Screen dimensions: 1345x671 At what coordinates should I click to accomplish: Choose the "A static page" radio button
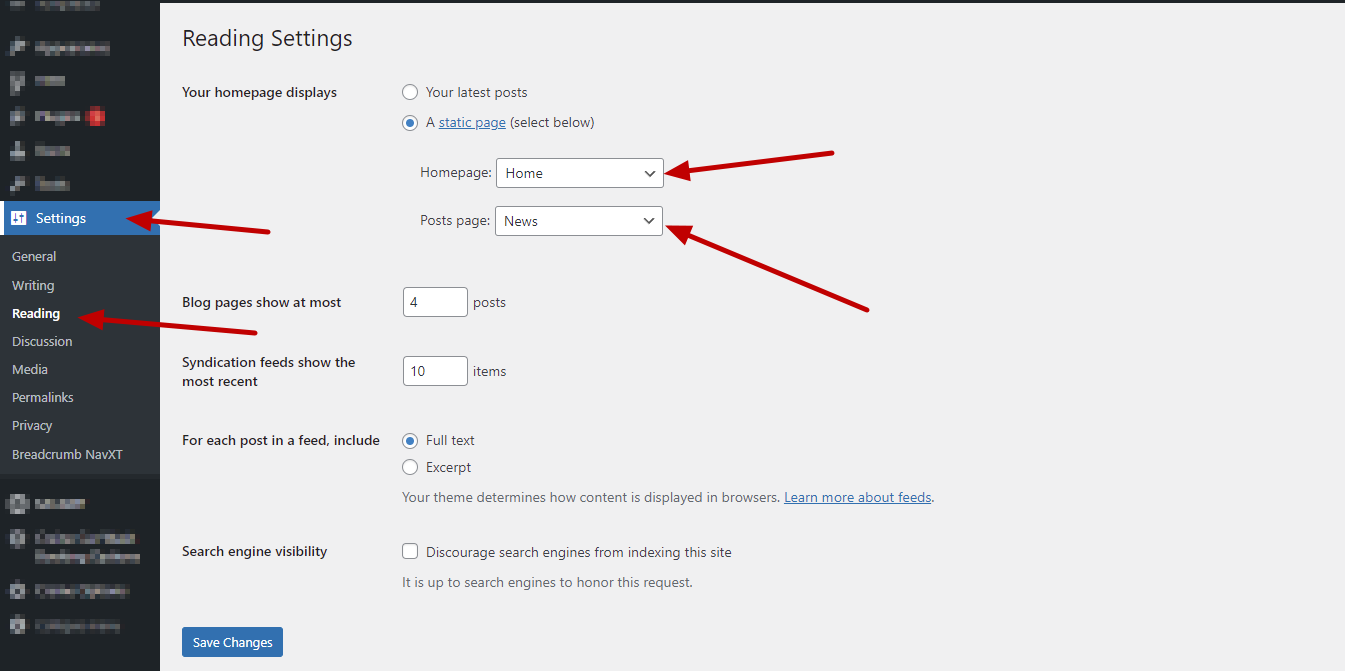coord(410,123)
